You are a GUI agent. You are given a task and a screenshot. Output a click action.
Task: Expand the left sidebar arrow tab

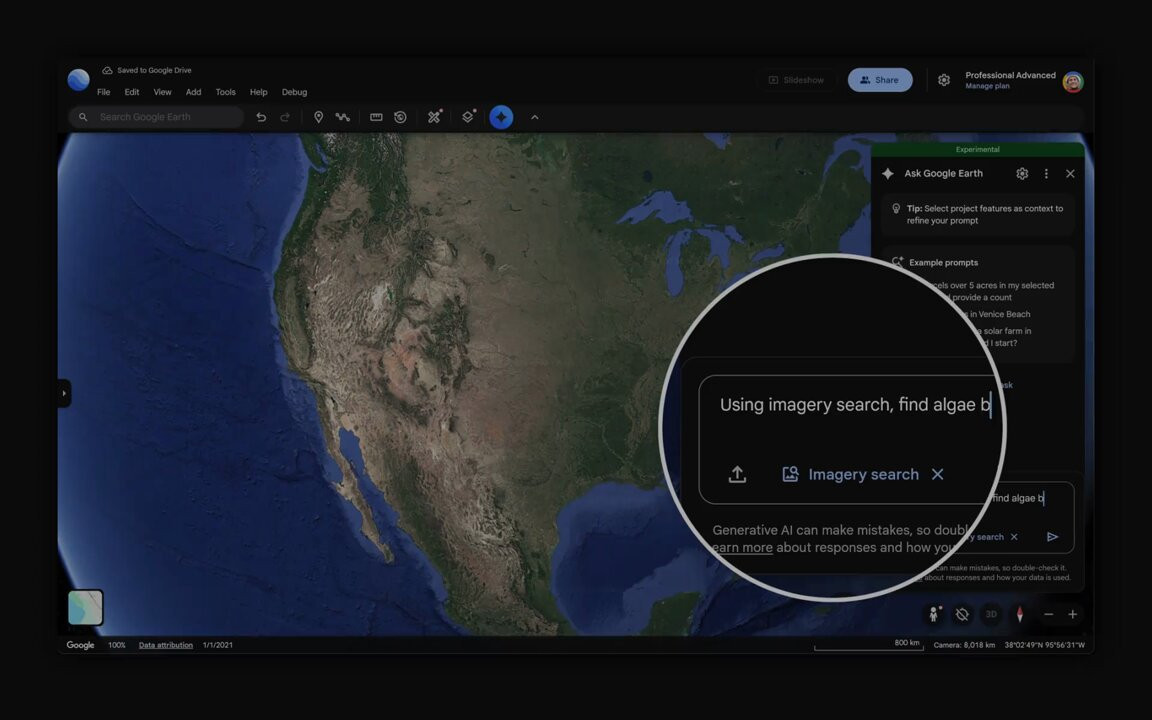tap(64, 393)
